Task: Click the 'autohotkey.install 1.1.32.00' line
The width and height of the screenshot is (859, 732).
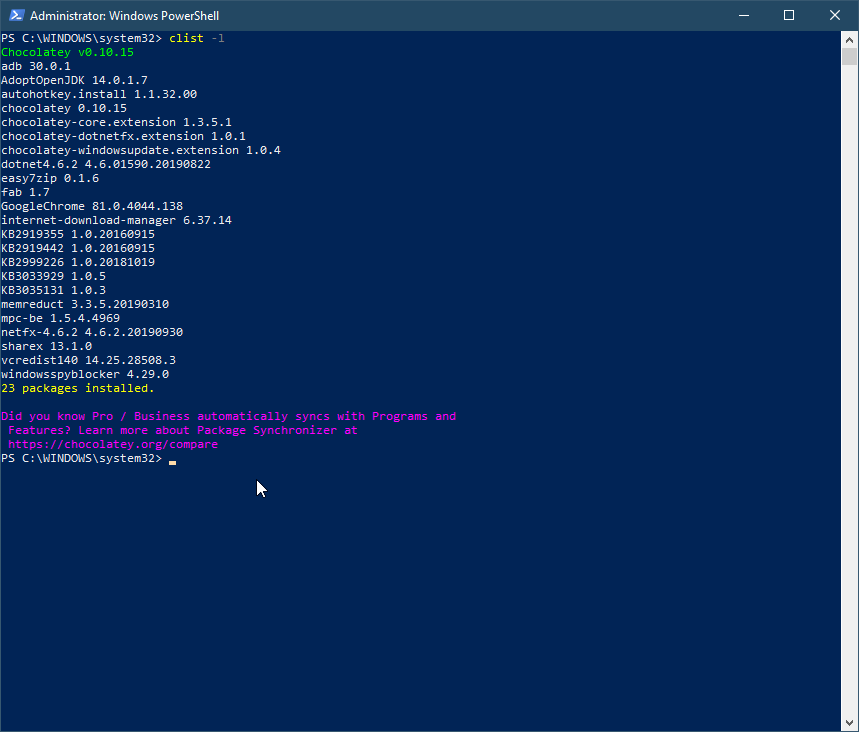Action: pyautogui.click(x=99, y=94)
